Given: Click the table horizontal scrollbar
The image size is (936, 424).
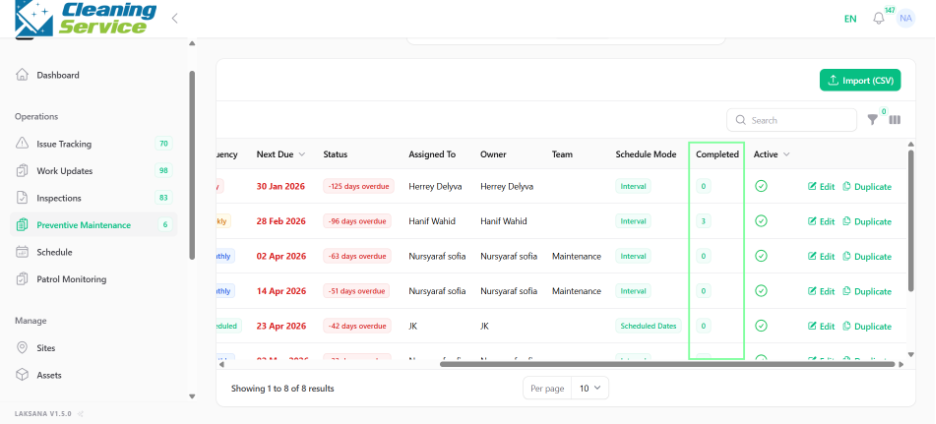Looking at the screenshot, I should [667, 364].
